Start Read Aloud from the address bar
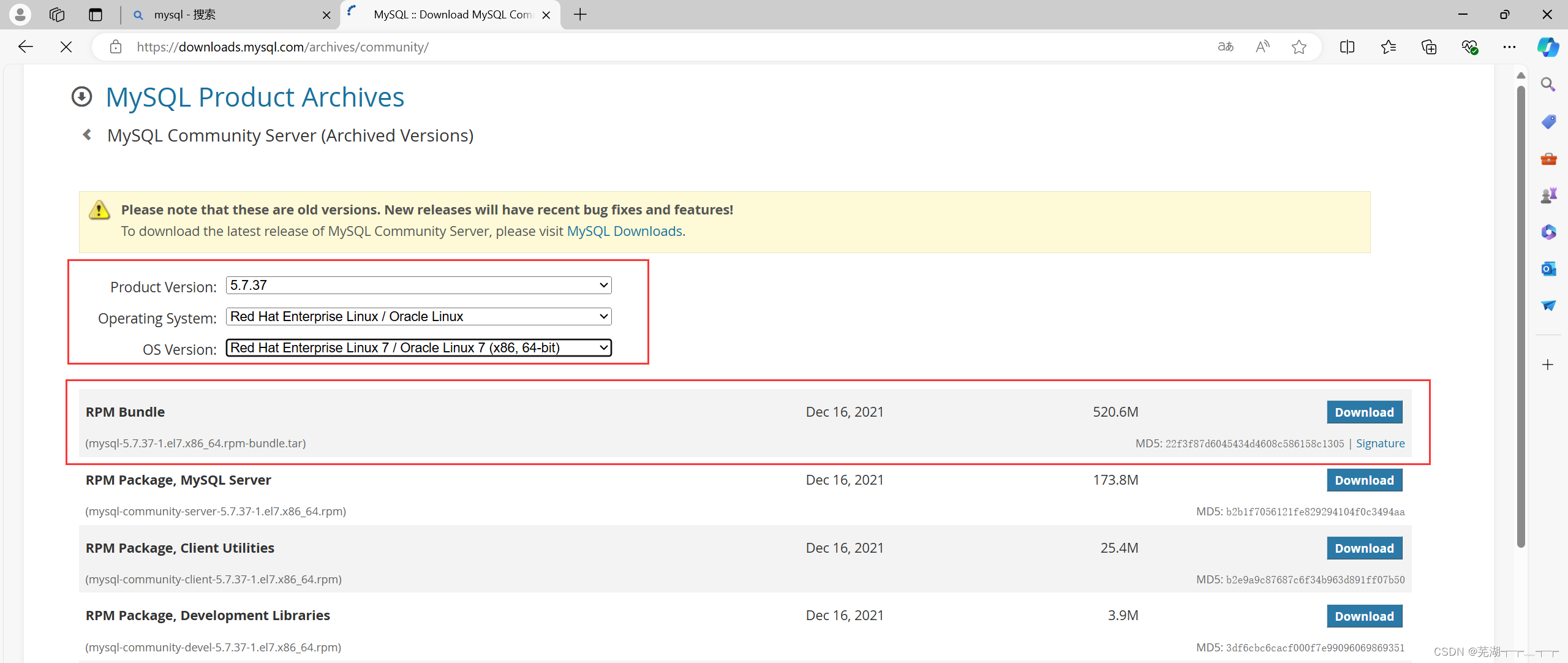1568x663 pixels. click(1262, 47)
